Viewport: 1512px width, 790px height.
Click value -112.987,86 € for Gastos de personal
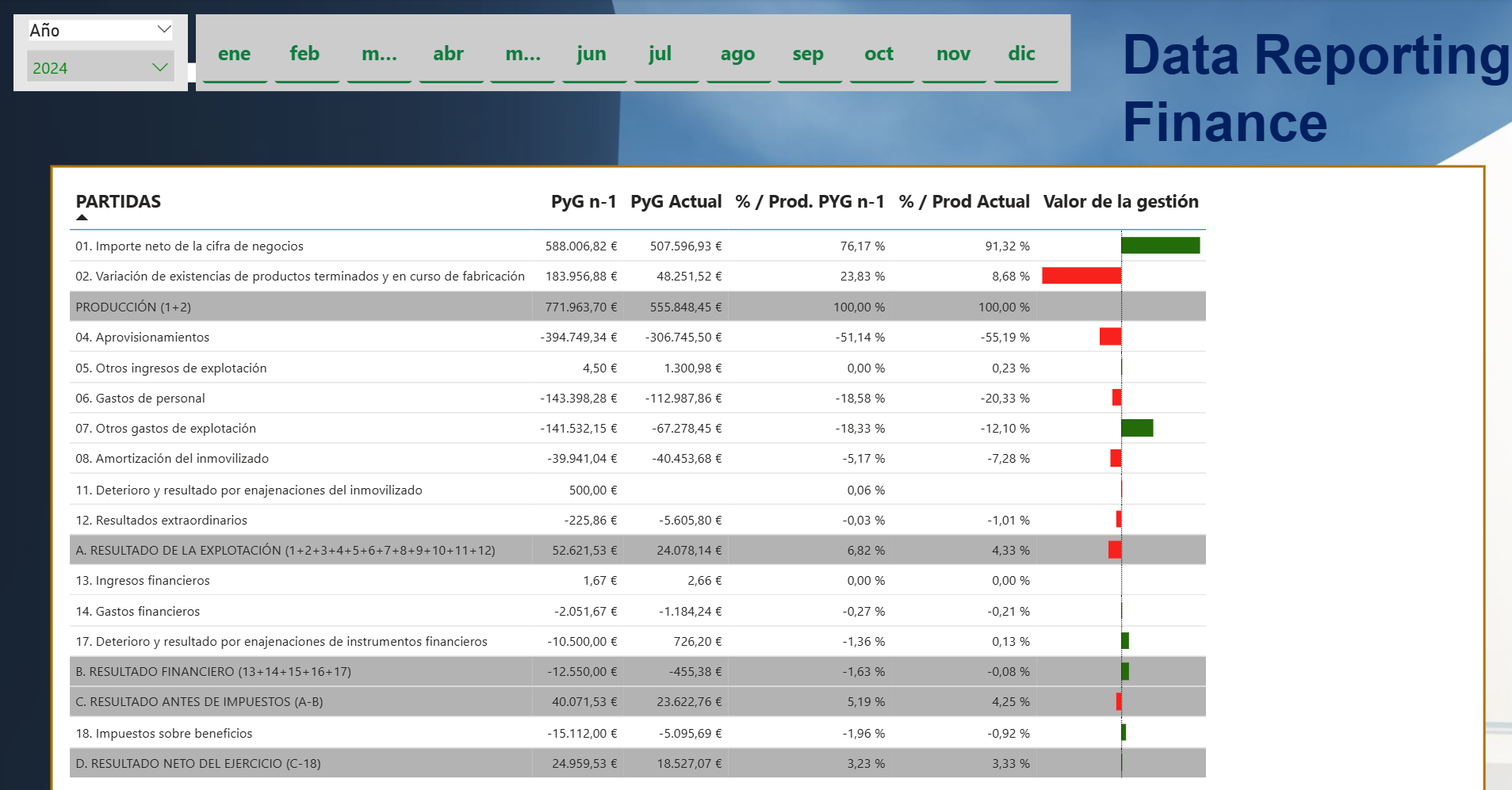point(683,398)
